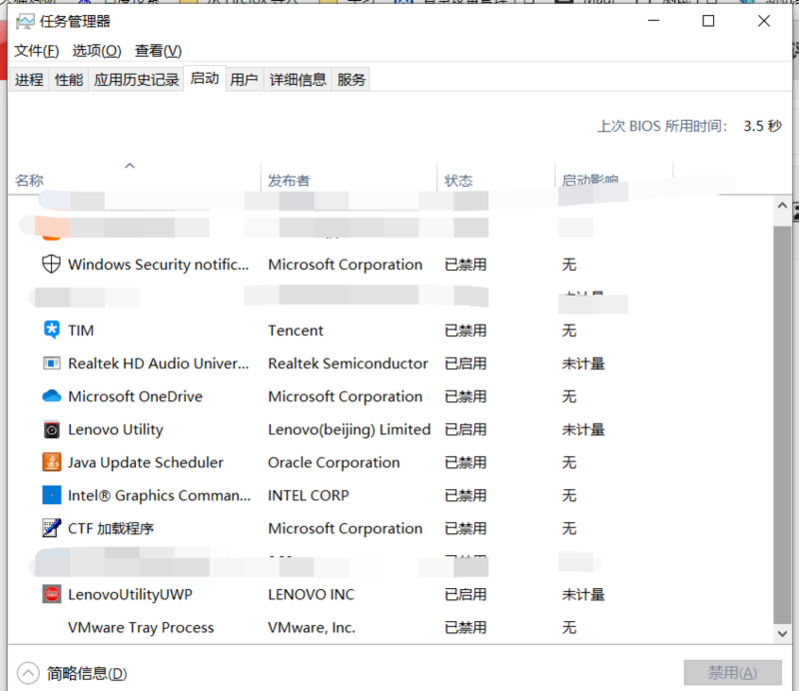The image size is (799, 691).
Task: Open the 查看(V) menu
Action: tap(158, 51)
